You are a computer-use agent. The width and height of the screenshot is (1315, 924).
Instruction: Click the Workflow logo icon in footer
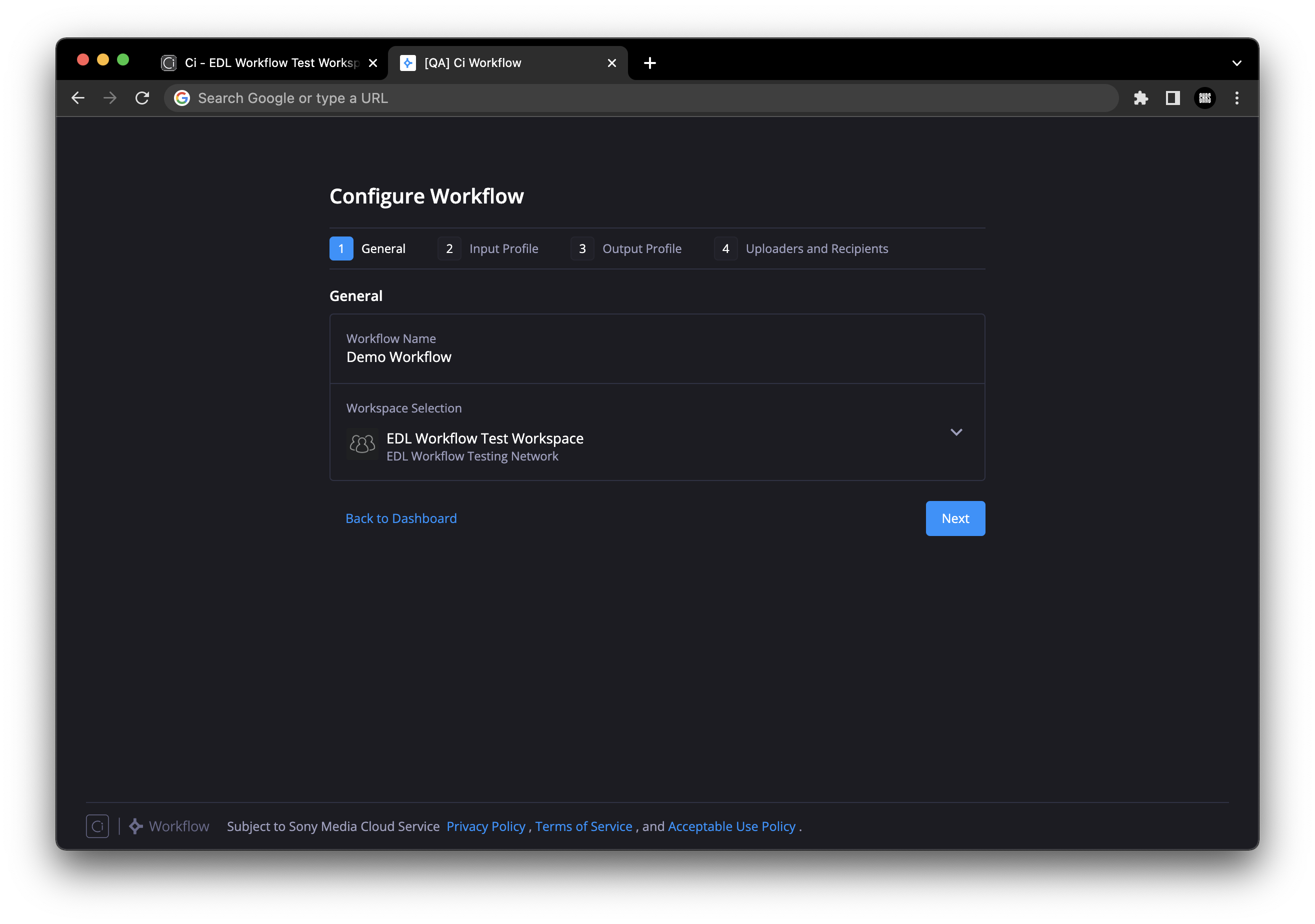tap(135, 826)
